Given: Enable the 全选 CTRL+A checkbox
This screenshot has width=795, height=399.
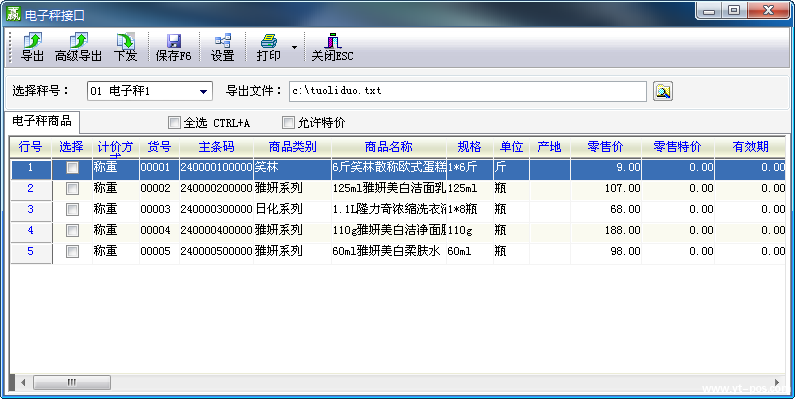Looking at the screenshot, I should pyautogui.click(x=174, y=122).
